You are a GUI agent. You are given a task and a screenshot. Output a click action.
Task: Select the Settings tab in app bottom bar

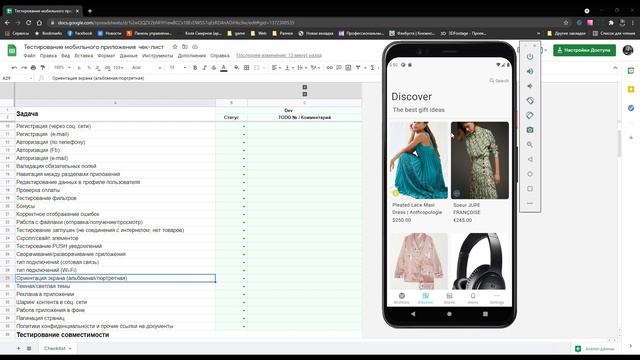coord(497,298)
